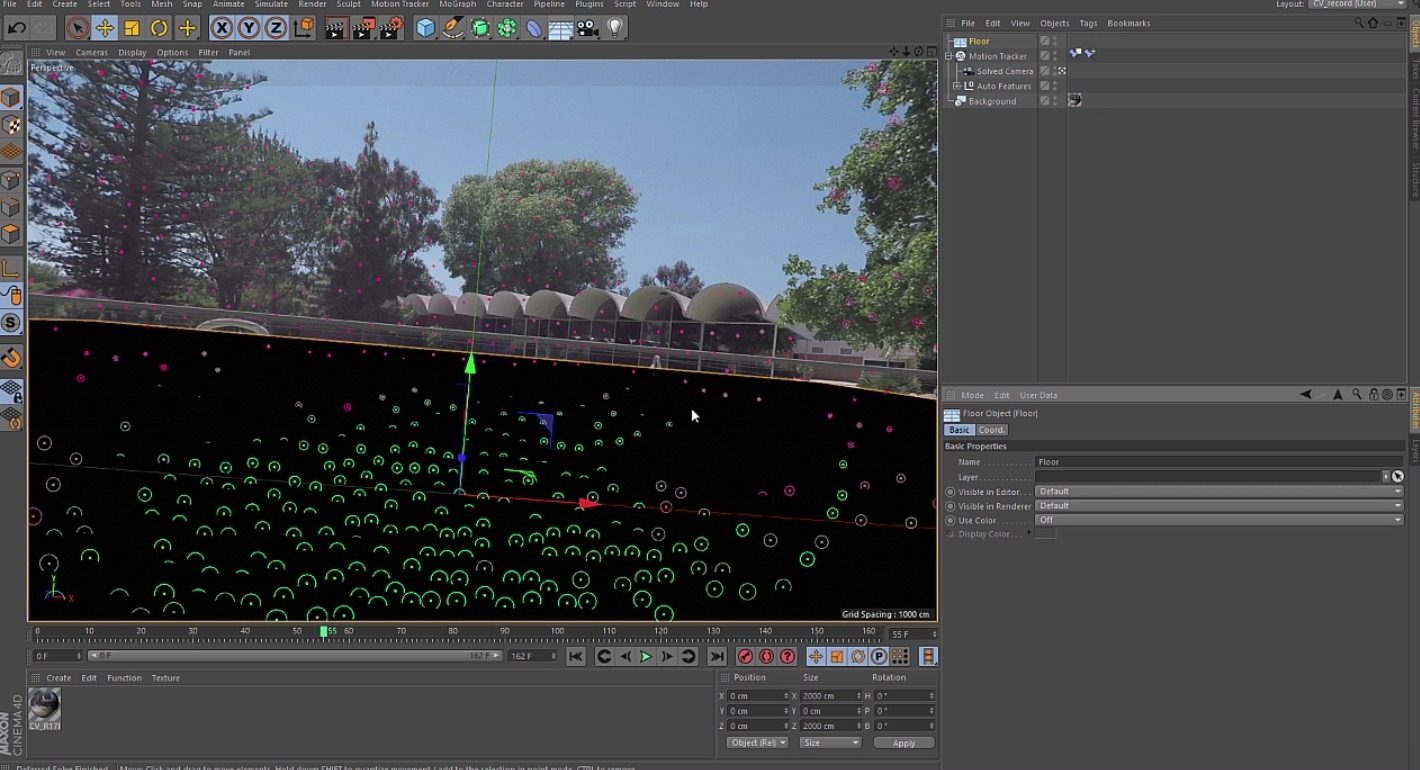Screen dimensions: 1420x770
Task: Open the green generators (subdivision) icon
Action: tap(480, 28)
